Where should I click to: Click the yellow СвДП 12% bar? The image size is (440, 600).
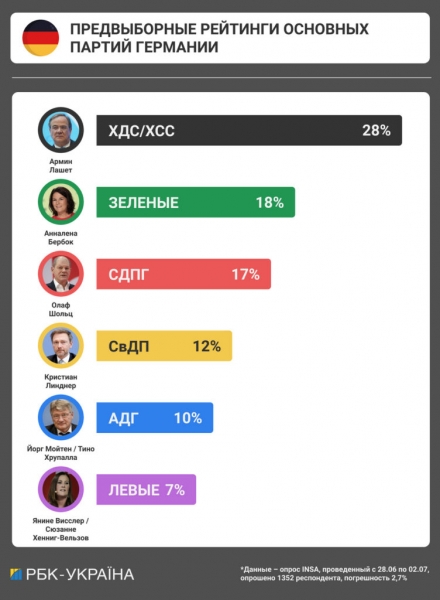pyautogui.click(x=164, y=346)
